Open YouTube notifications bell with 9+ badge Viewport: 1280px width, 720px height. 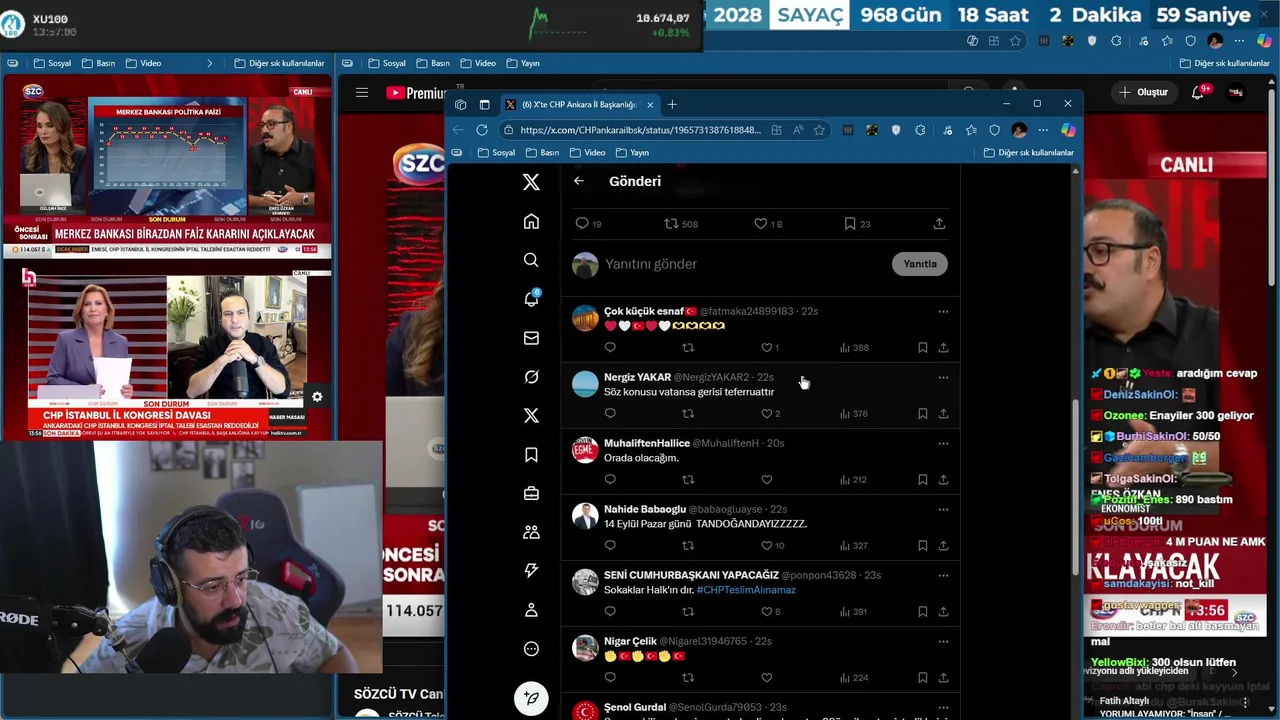click(x=1198, y=92)
